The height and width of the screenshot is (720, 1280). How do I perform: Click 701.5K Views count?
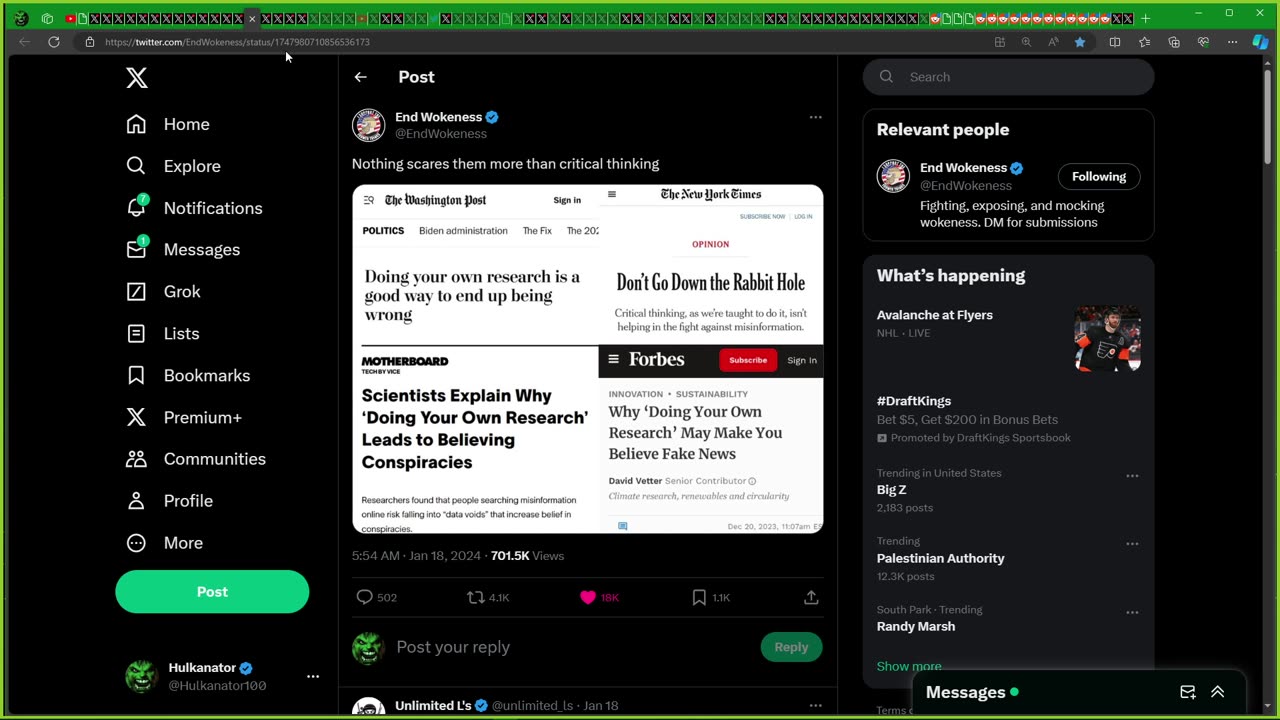[527, 556]
